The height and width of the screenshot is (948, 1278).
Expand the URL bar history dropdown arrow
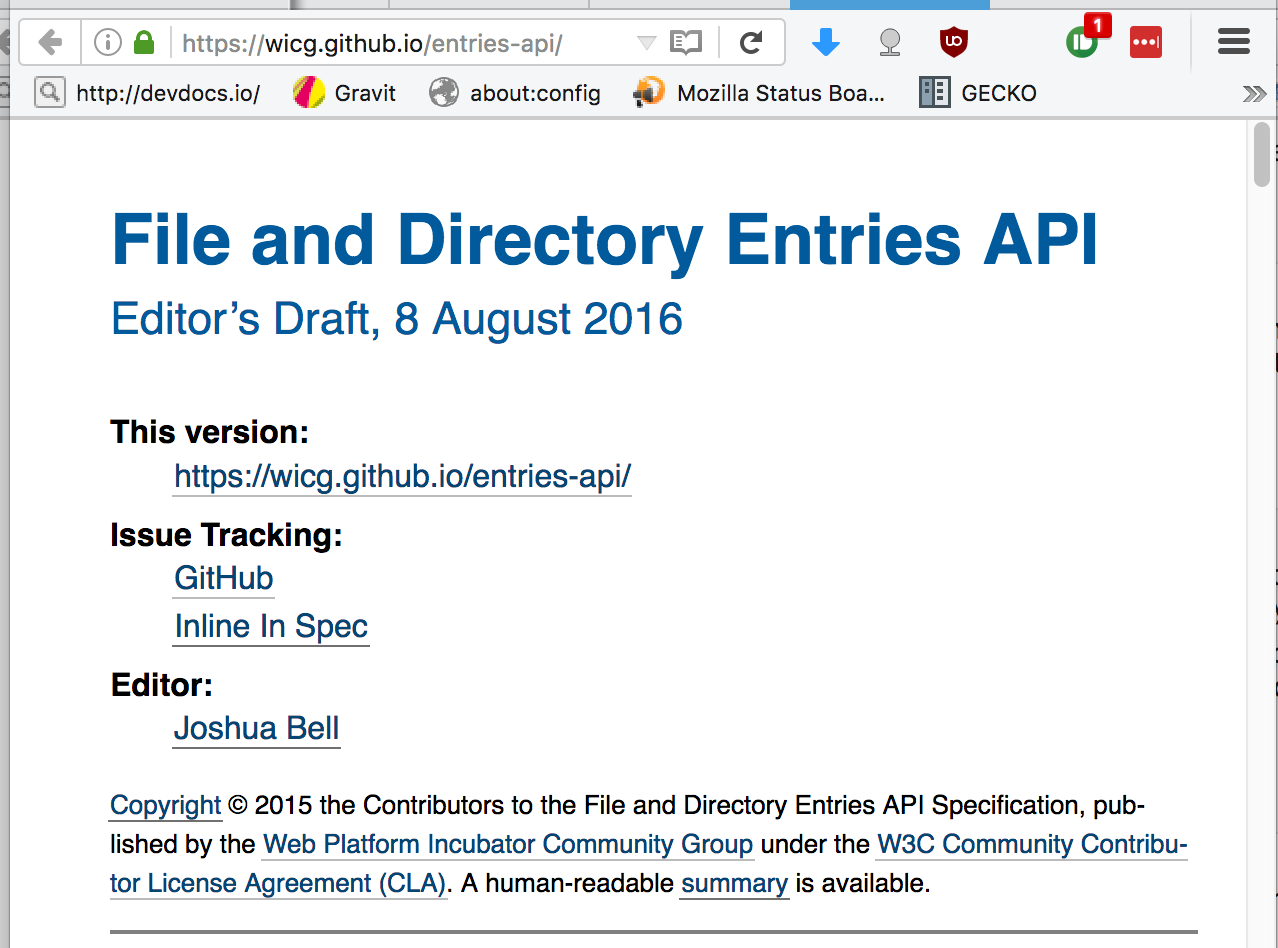[646, 43]
